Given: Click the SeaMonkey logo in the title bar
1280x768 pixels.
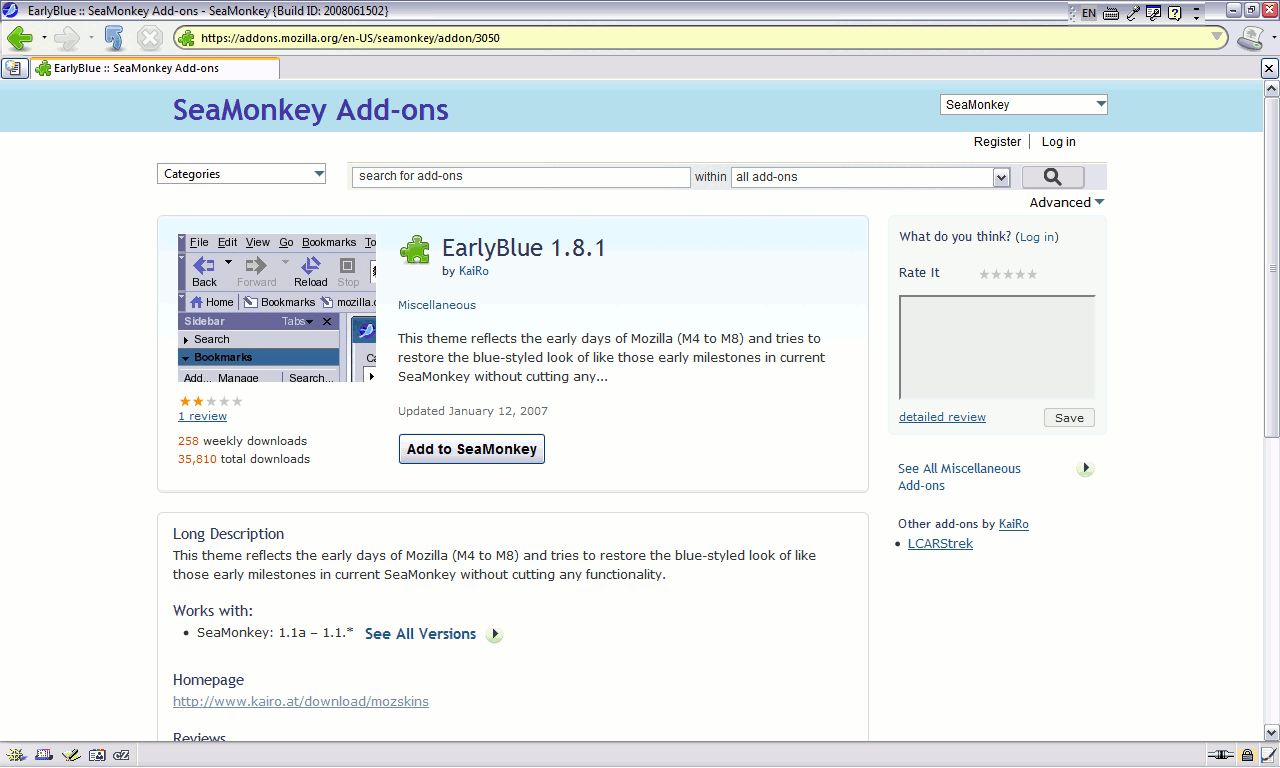Looking at the screenshot, I should pos(11,10).
